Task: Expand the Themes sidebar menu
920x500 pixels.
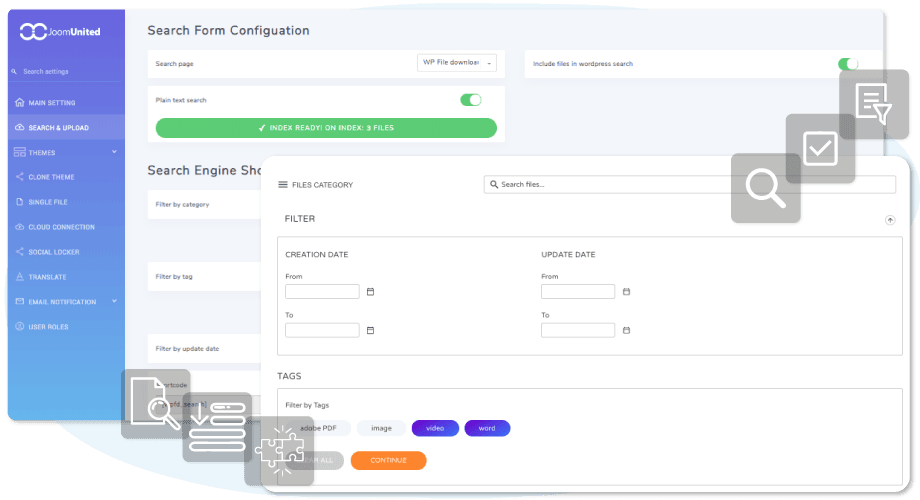Action: pos(114,153)
